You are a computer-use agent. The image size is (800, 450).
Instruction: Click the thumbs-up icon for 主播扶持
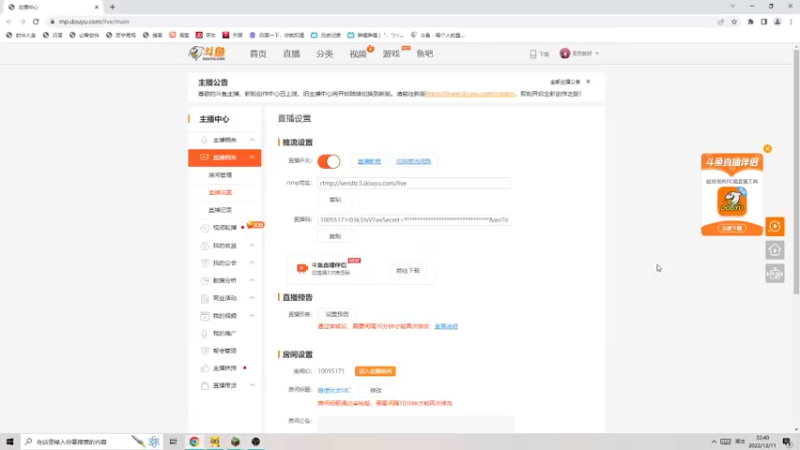(205, 368)
